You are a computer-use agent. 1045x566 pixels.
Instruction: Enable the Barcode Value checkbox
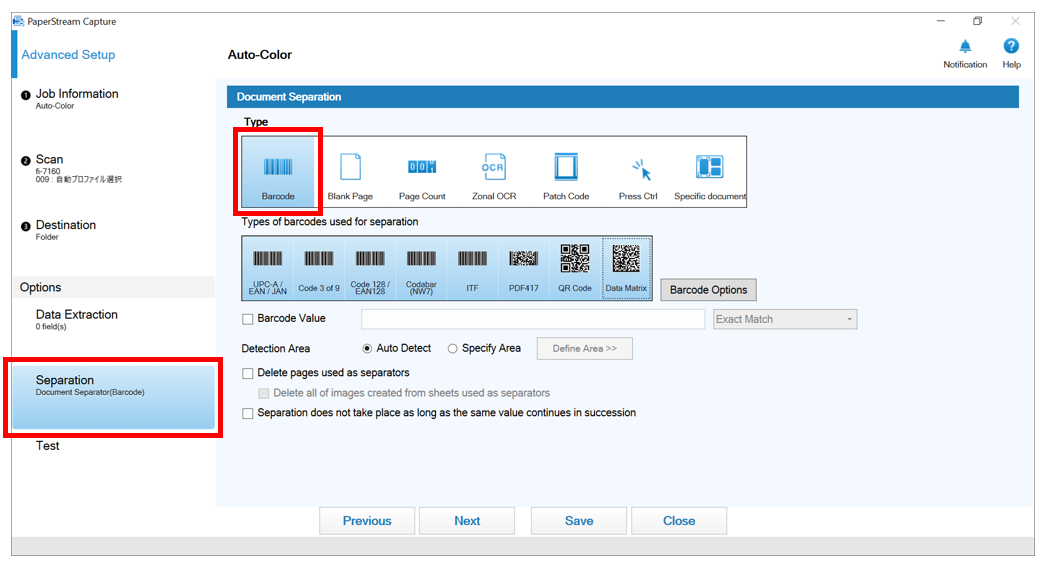[x=248, y=319]
